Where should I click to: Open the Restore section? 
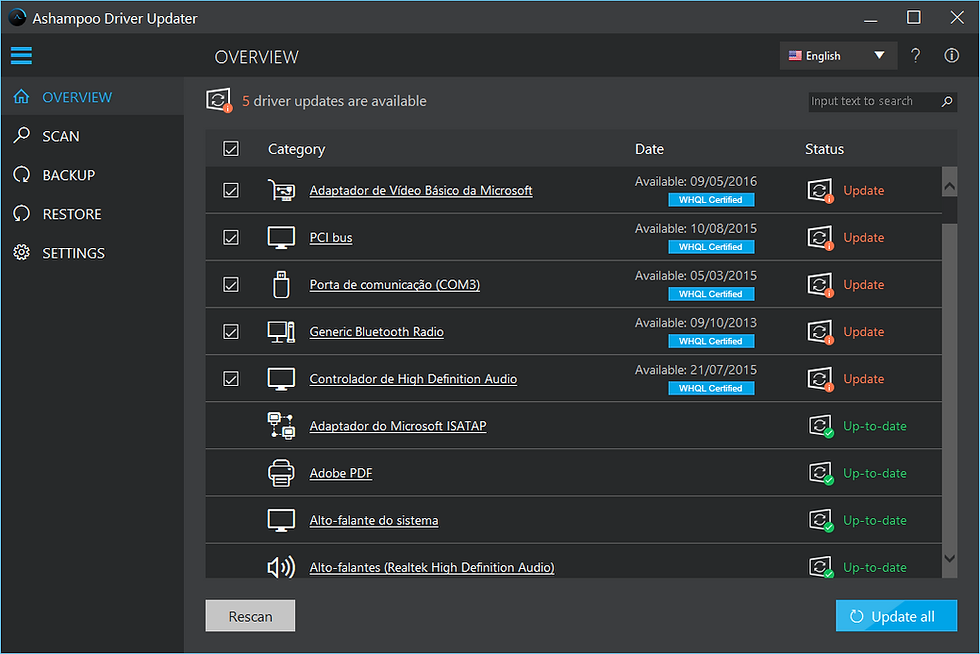tap(92, 214)
